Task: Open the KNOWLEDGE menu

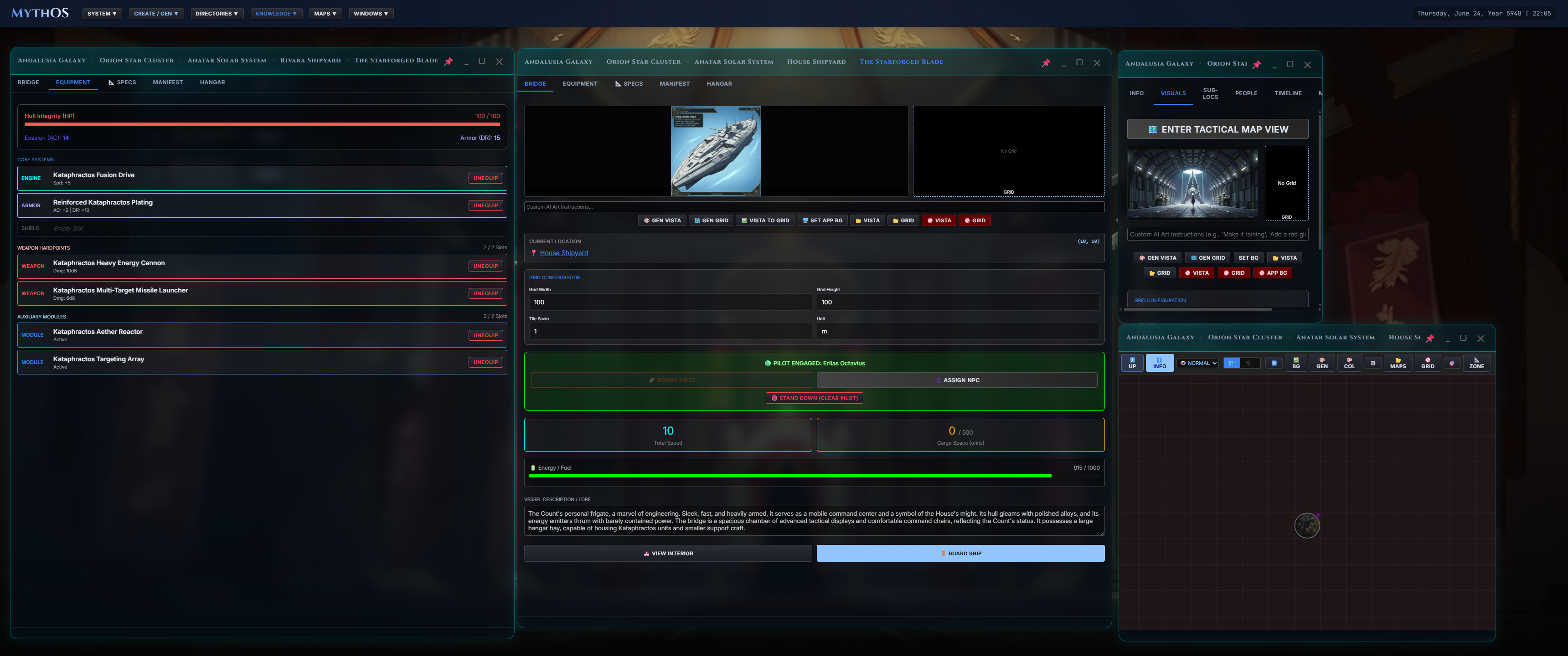Action: click(276, 13)
